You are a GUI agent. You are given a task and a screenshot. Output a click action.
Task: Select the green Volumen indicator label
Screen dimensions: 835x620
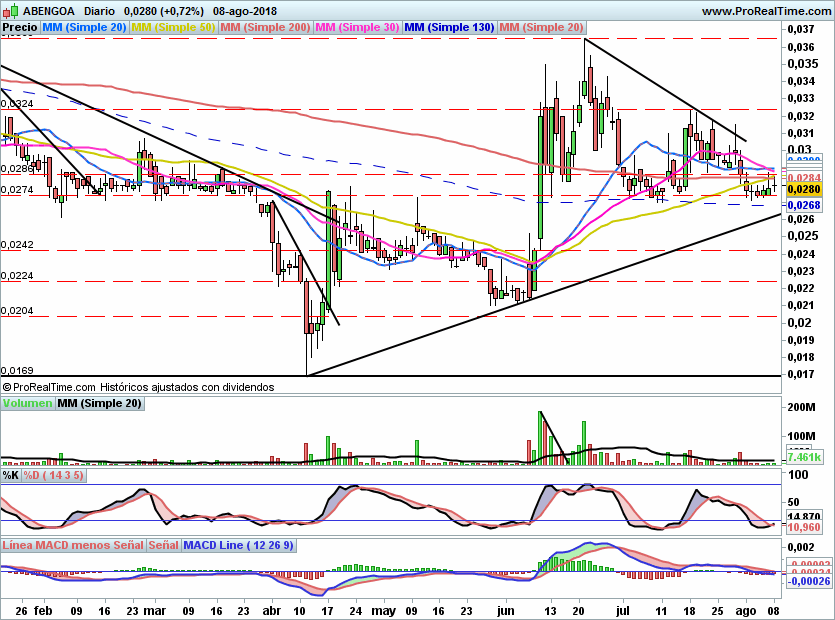(x=28, y=403)
